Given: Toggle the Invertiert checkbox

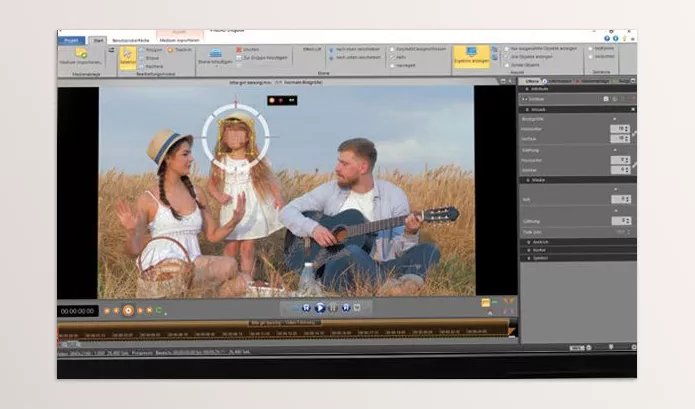Looking at the screenshot, I should (392, 66).
